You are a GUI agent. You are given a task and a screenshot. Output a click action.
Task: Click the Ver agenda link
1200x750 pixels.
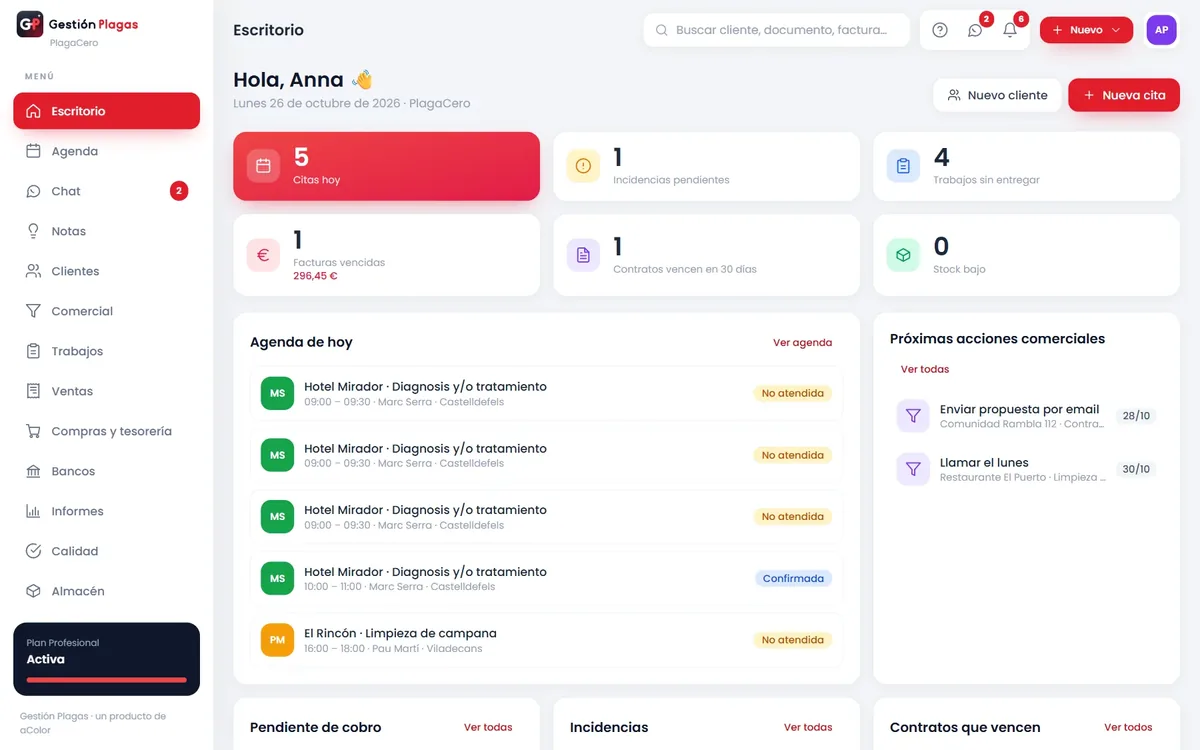tap(802, 343)
